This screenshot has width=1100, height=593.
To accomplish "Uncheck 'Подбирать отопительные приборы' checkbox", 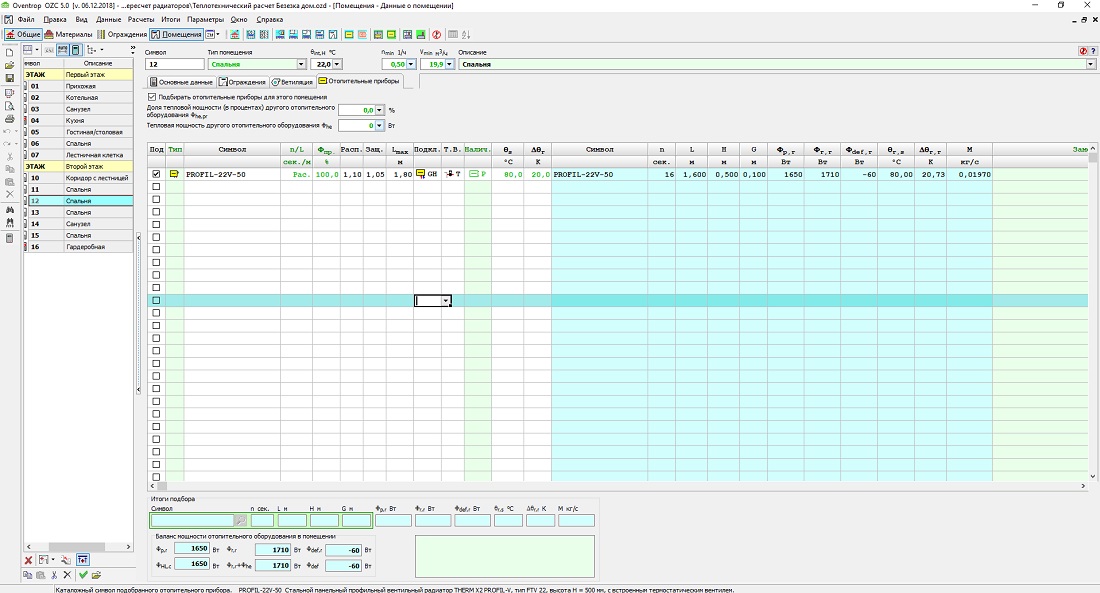I will (x=151, y=97).
